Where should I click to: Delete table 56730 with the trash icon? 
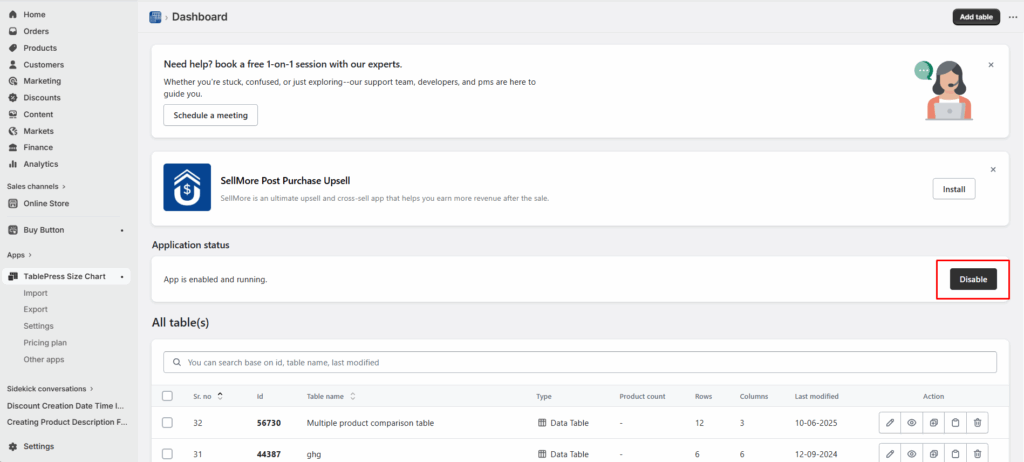click(x=978, y=423)
